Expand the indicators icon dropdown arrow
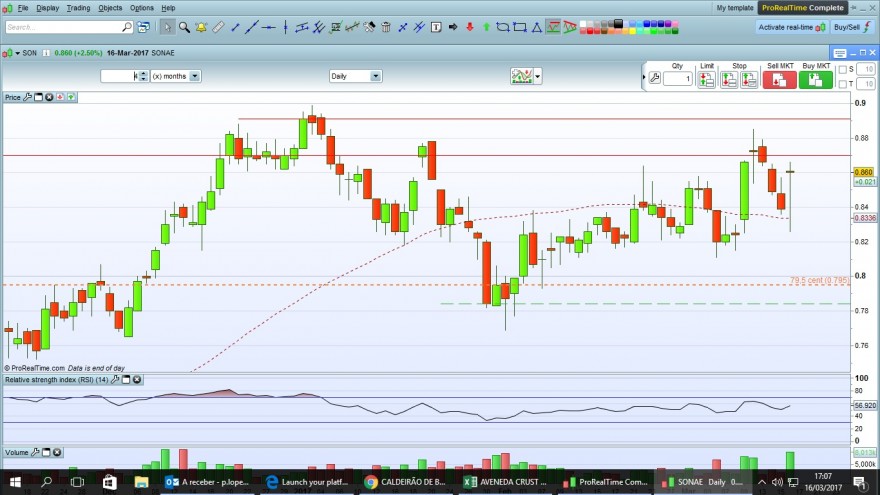The height and width of the screenshot is (495, 880). 538,76
